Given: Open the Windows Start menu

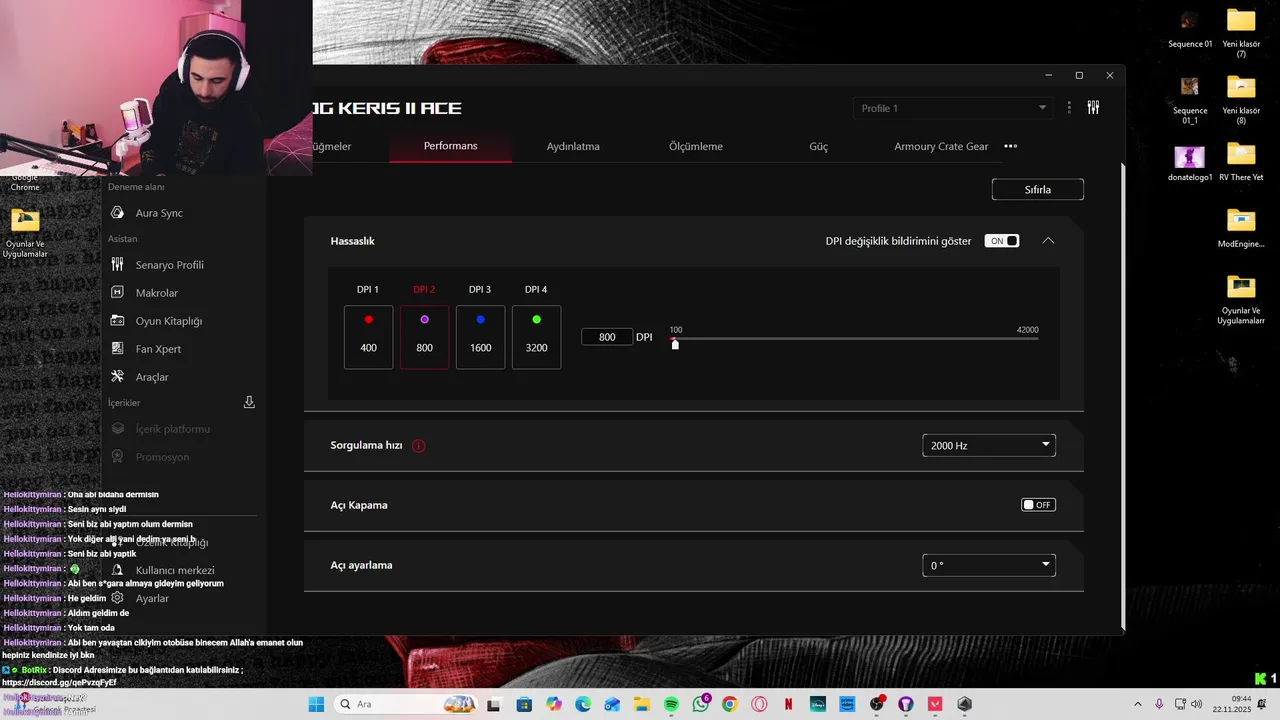Looking at the screenshot, I should [x=316, y=704].
